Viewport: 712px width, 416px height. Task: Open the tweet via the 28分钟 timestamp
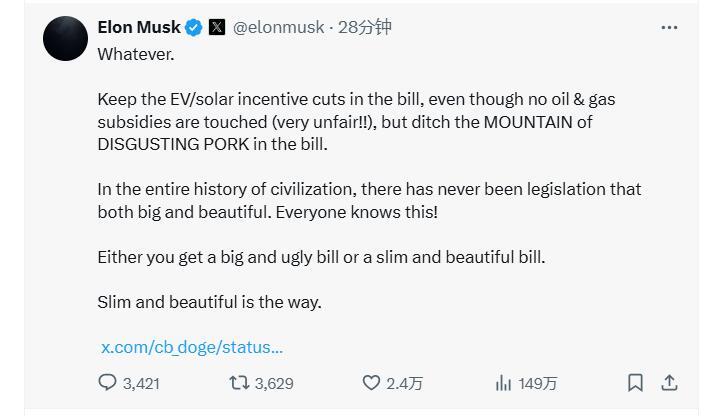(364, 27)
